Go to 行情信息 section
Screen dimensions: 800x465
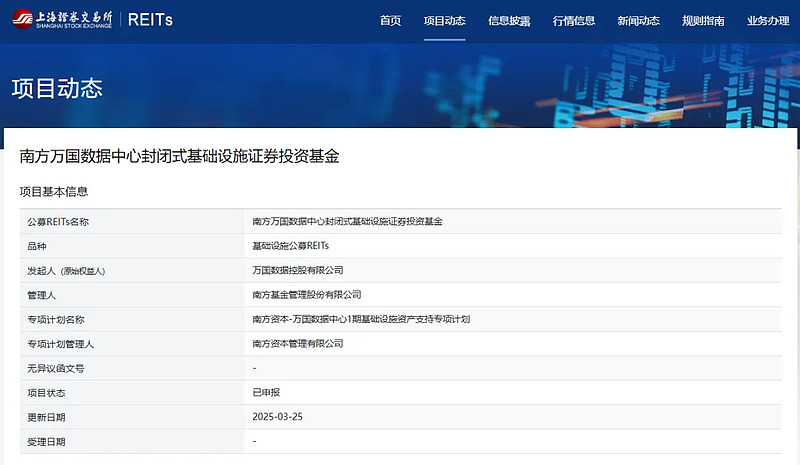tap(574, 21)
